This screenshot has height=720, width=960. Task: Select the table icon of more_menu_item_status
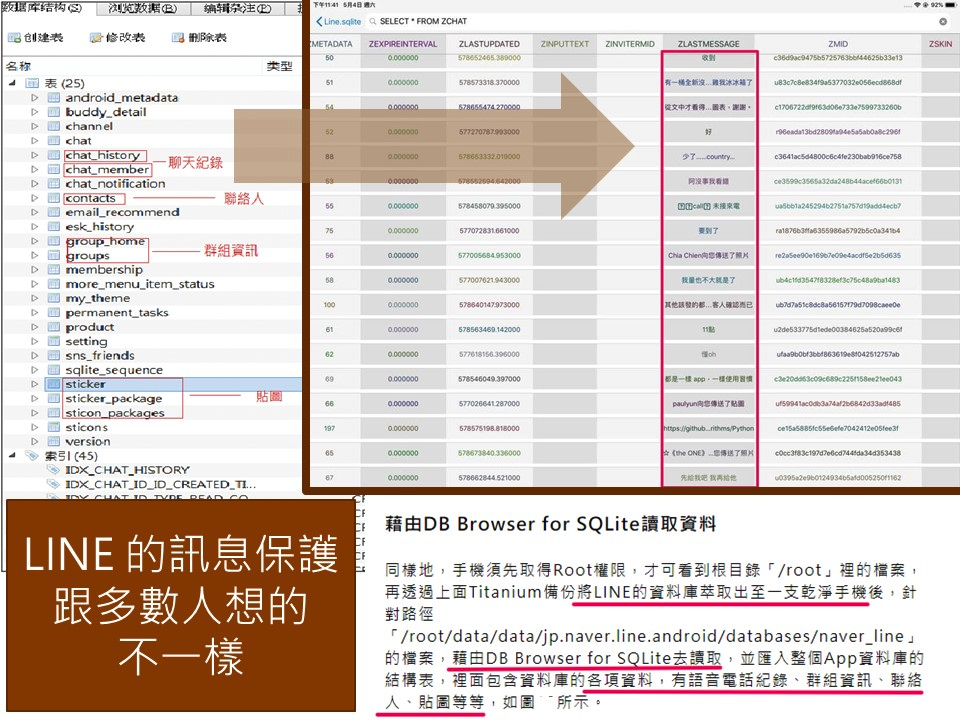[x=54, y=284]
